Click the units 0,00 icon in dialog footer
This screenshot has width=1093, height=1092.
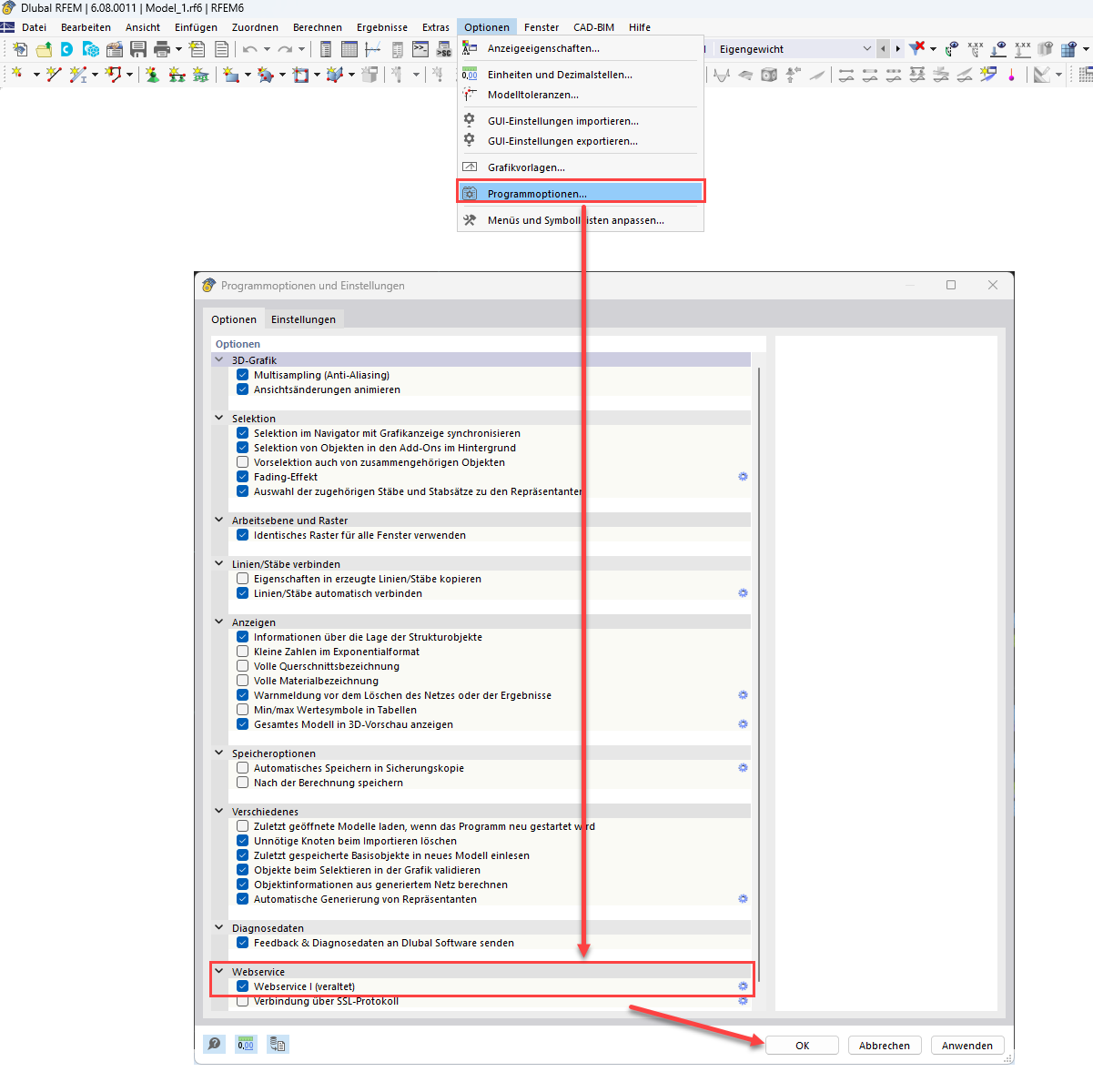(x=246, y=1044)
